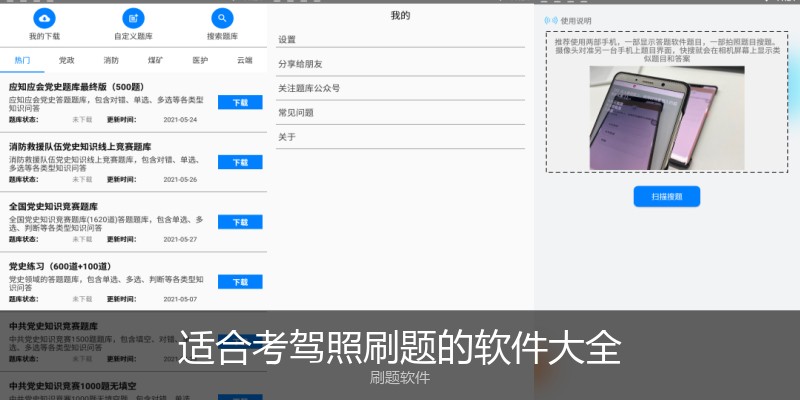Click title 中共党史知识竞赛题库
The image size is (800, 400).
coord(54,326)
